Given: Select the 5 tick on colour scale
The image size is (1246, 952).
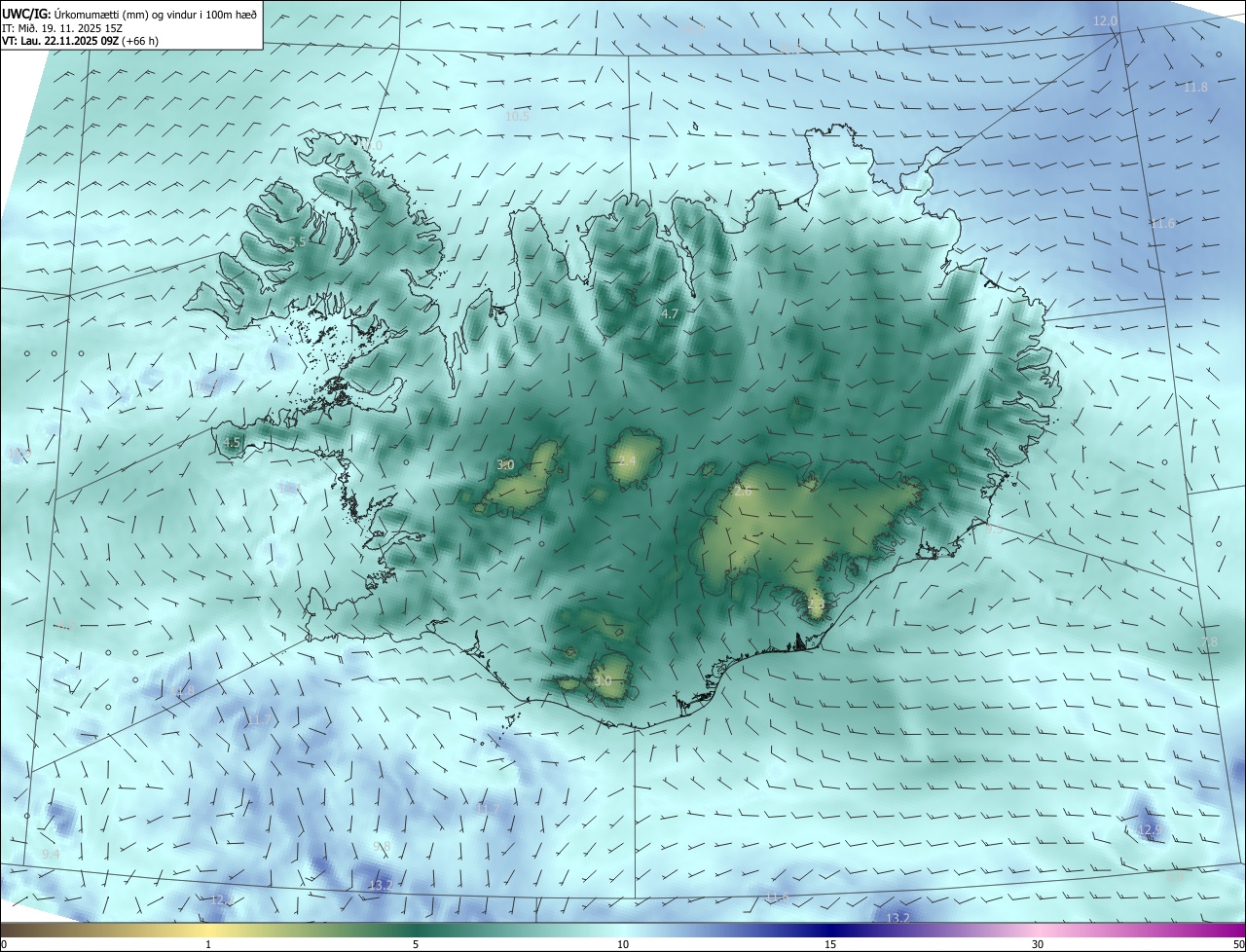Looking at the screenshot, I should coord(416,944).
